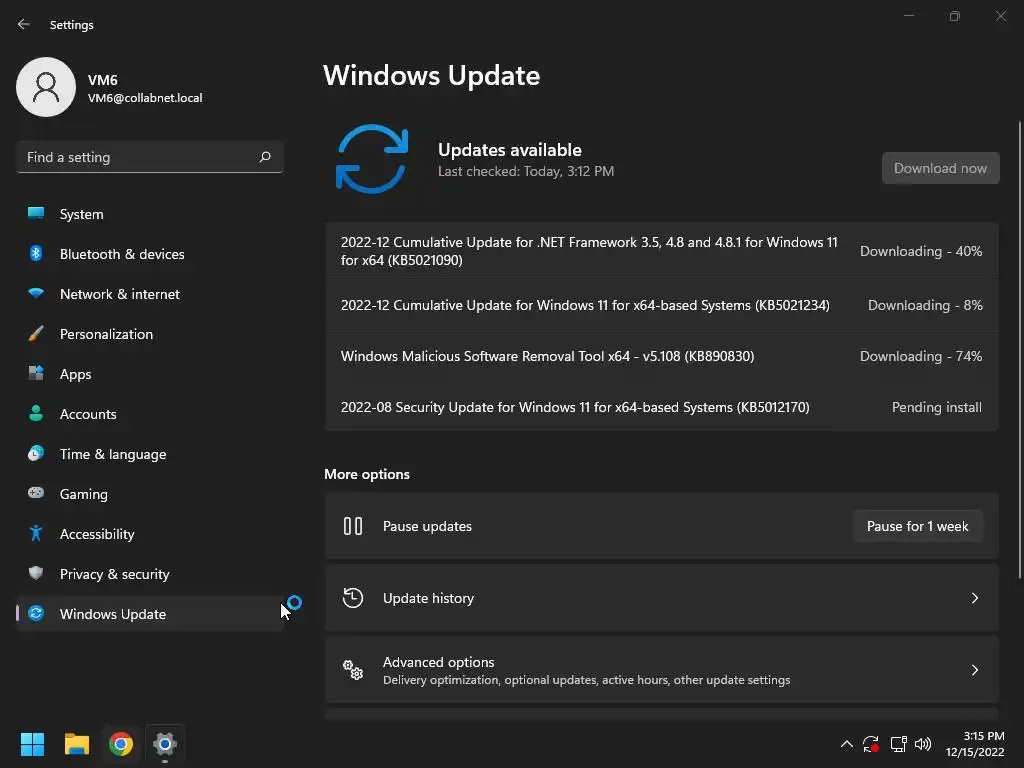
Task: Click the Accessibility figure icon
Action: pyautogui.click(x=36, y=534)
